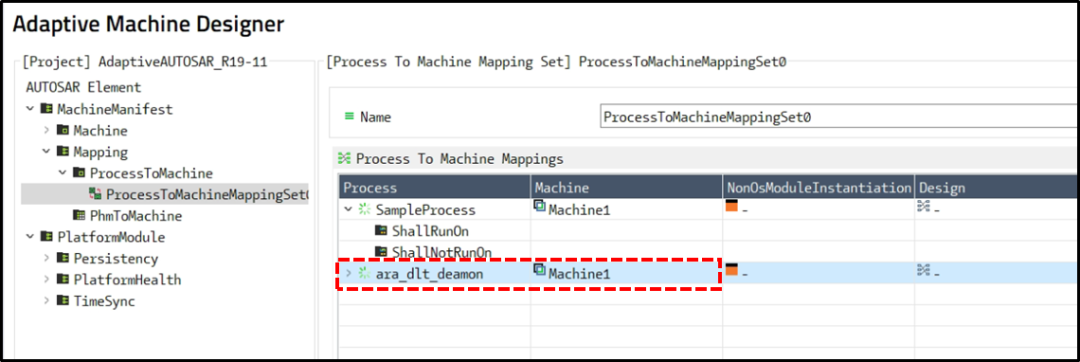1080x362 pixels.
Task: Click the ara_dlt_deamon process icon
Action: (364, 273)
